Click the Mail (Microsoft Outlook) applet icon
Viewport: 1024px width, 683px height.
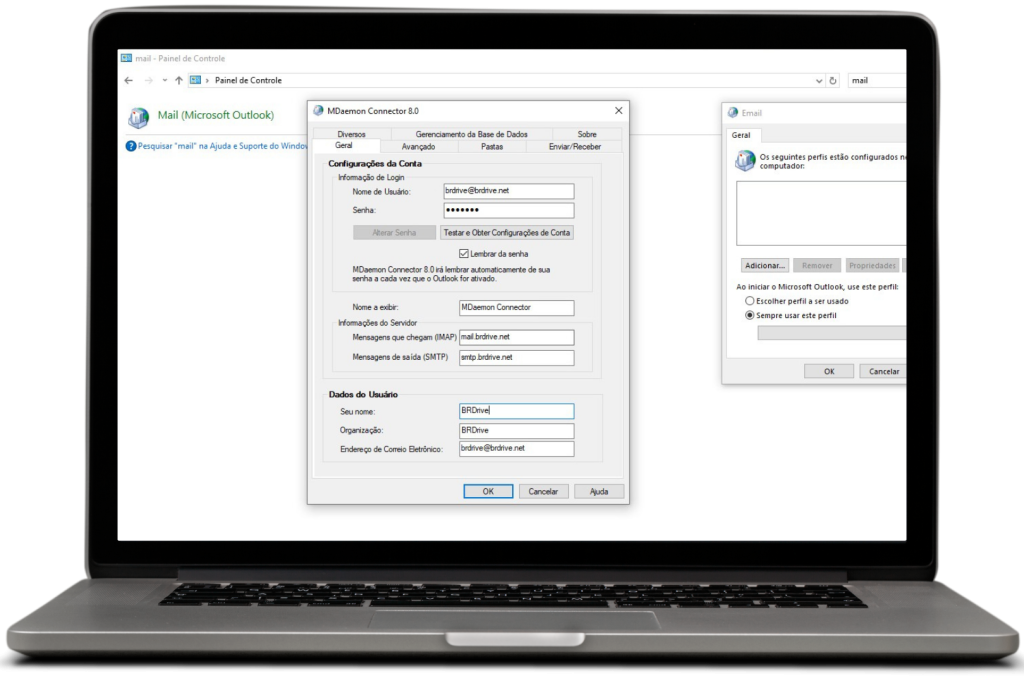(x=138, y=117)
